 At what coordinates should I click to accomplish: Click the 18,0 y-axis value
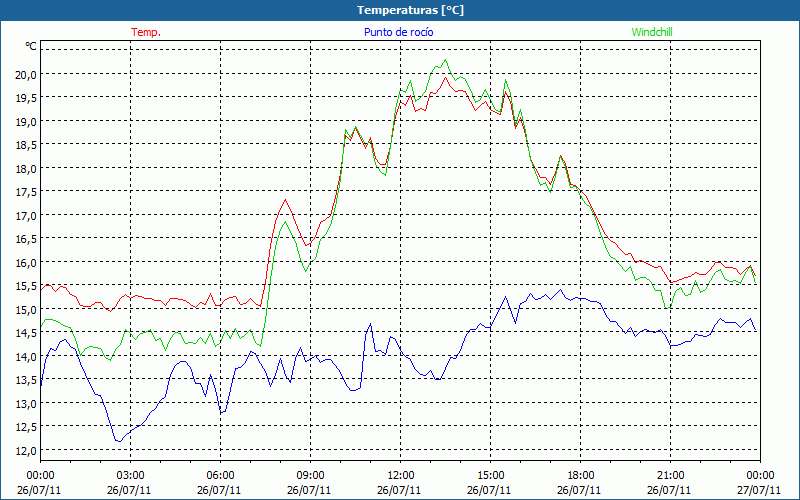26,168
